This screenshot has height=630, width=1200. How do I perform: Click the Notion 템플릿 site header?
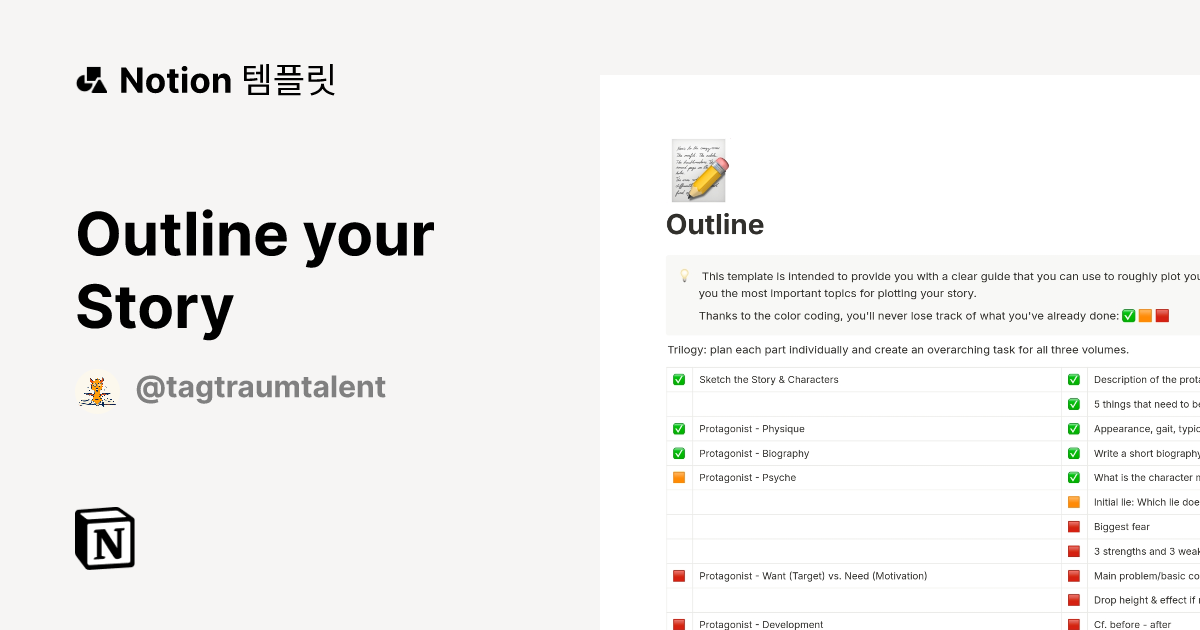pyautogui.click(x=226, y=80)
